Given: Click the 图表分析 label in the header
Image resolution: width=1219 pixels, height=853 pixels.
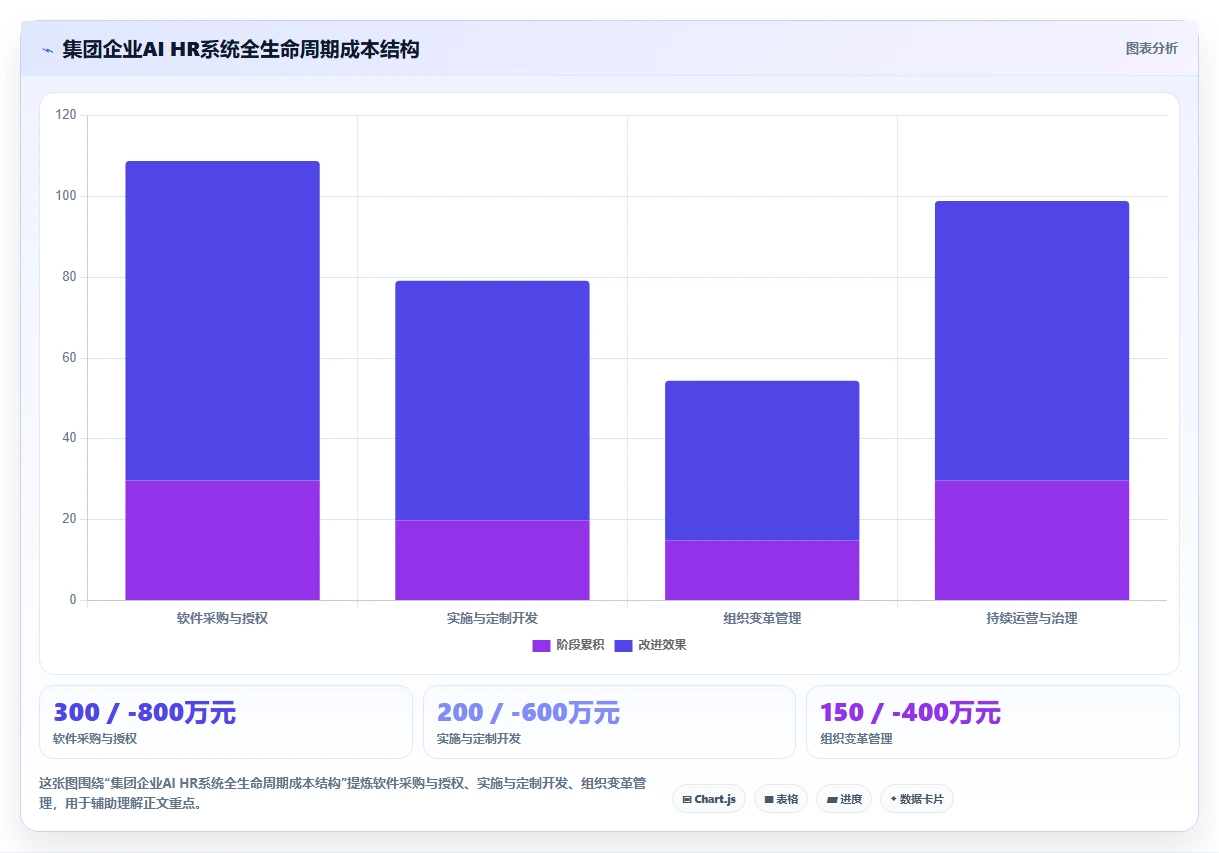Looking at the screenshot, I should pos(1151,48).
